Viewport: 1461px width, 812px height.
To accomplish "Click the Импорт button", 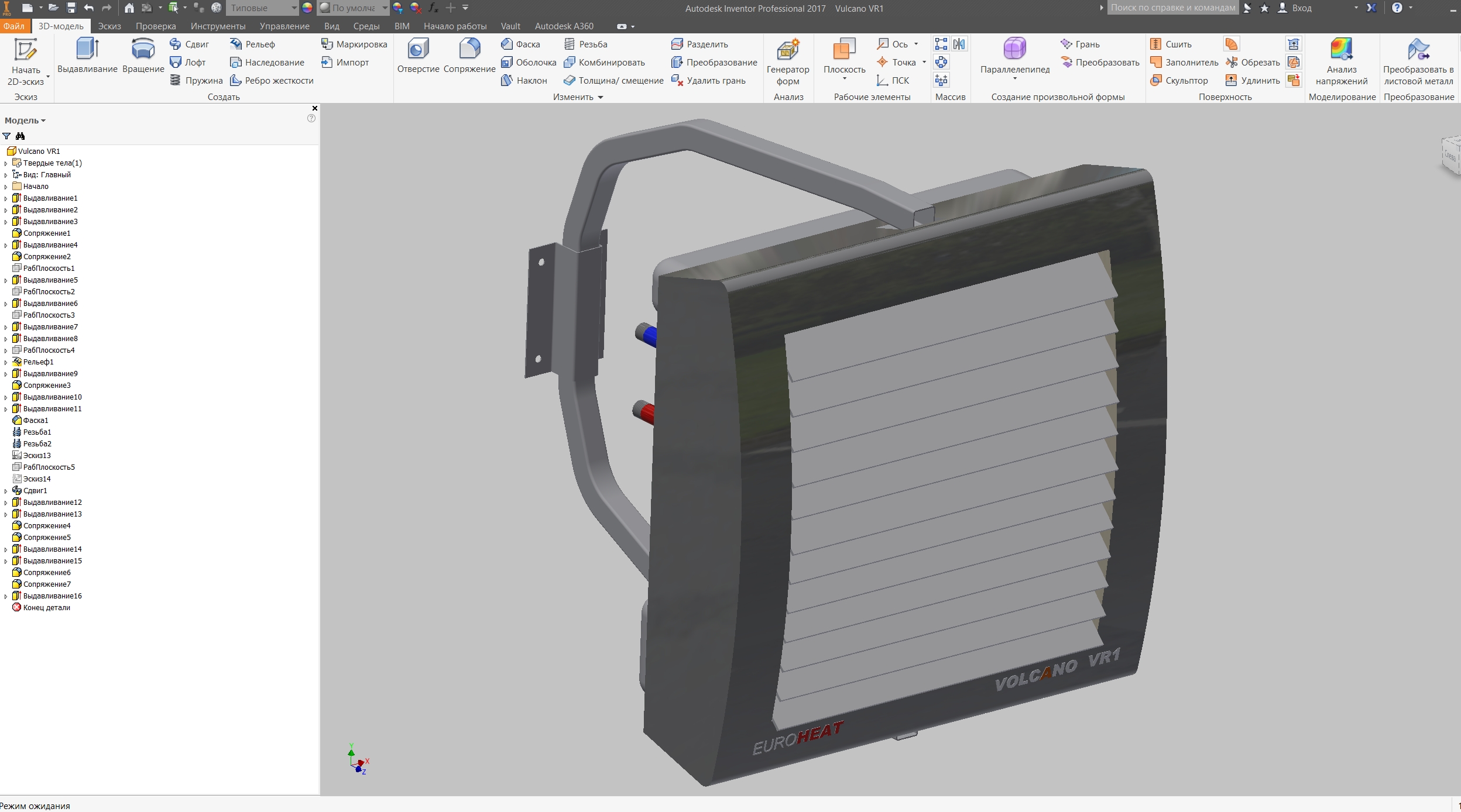I will (345, 62).
